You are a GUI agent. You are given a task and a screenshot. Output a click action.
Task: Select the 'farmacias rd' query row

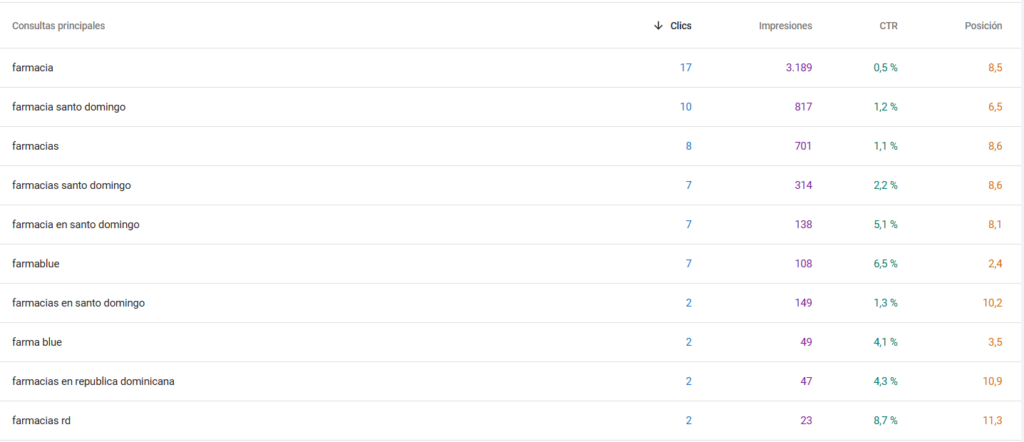(x=41, y=421)
